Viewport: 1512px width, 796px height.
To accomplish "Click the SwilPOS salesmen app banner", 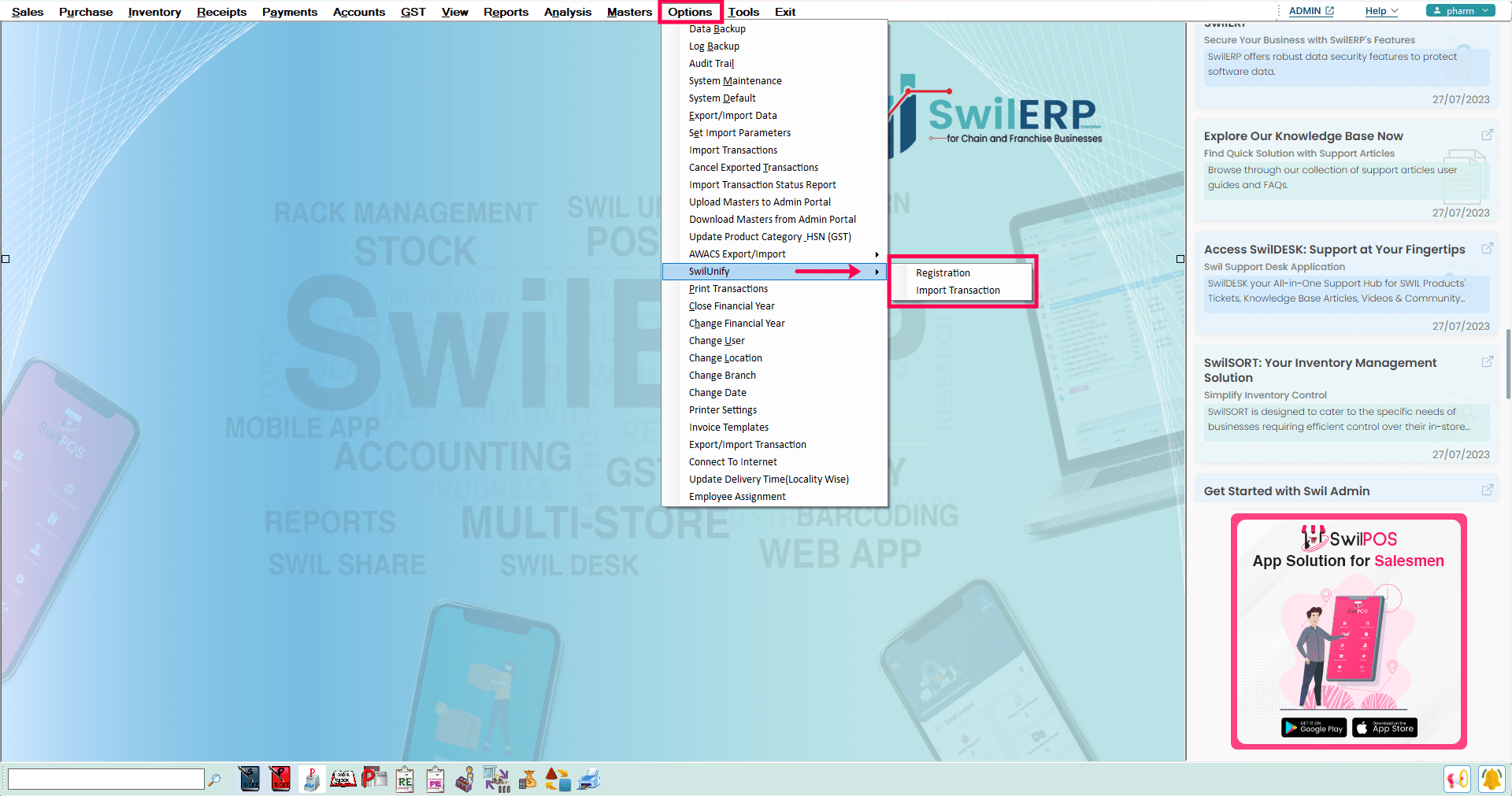I will [1349, 631].
